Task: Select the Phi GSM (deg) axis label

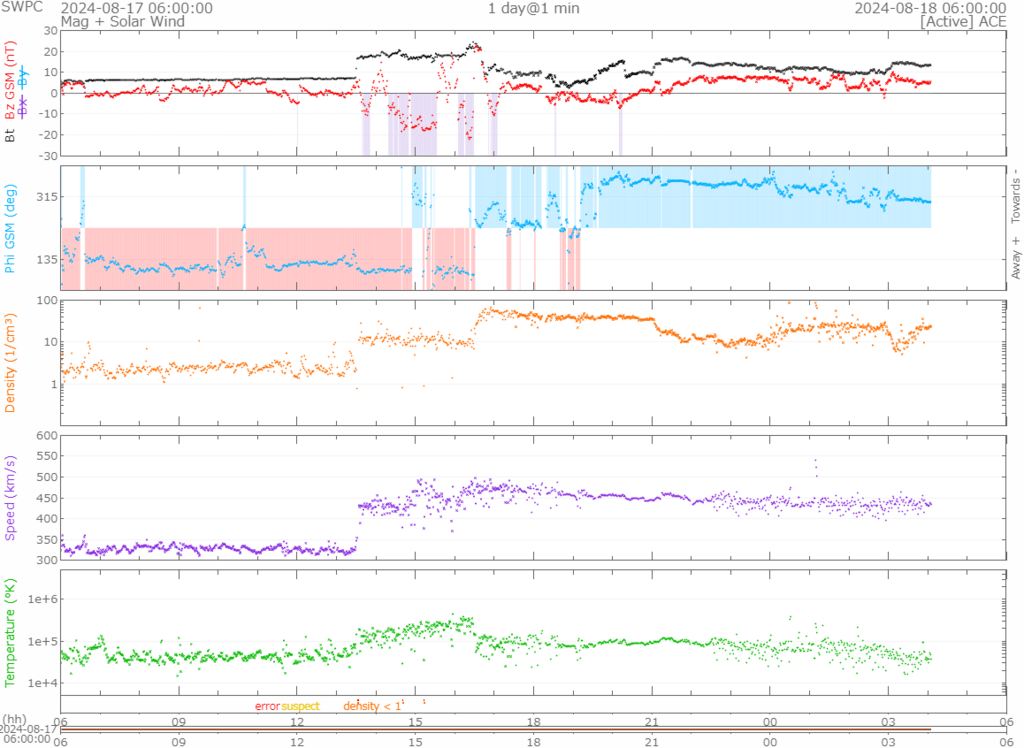Action: click(x=10, y=230)
